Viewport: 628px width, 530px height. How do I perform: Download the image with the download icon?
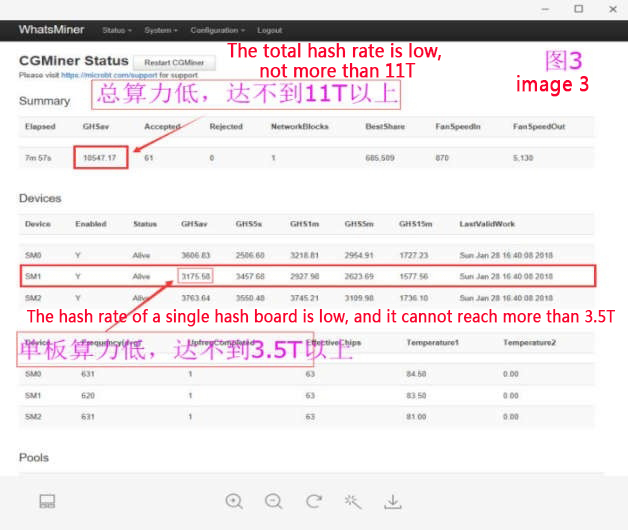[392, 501]
